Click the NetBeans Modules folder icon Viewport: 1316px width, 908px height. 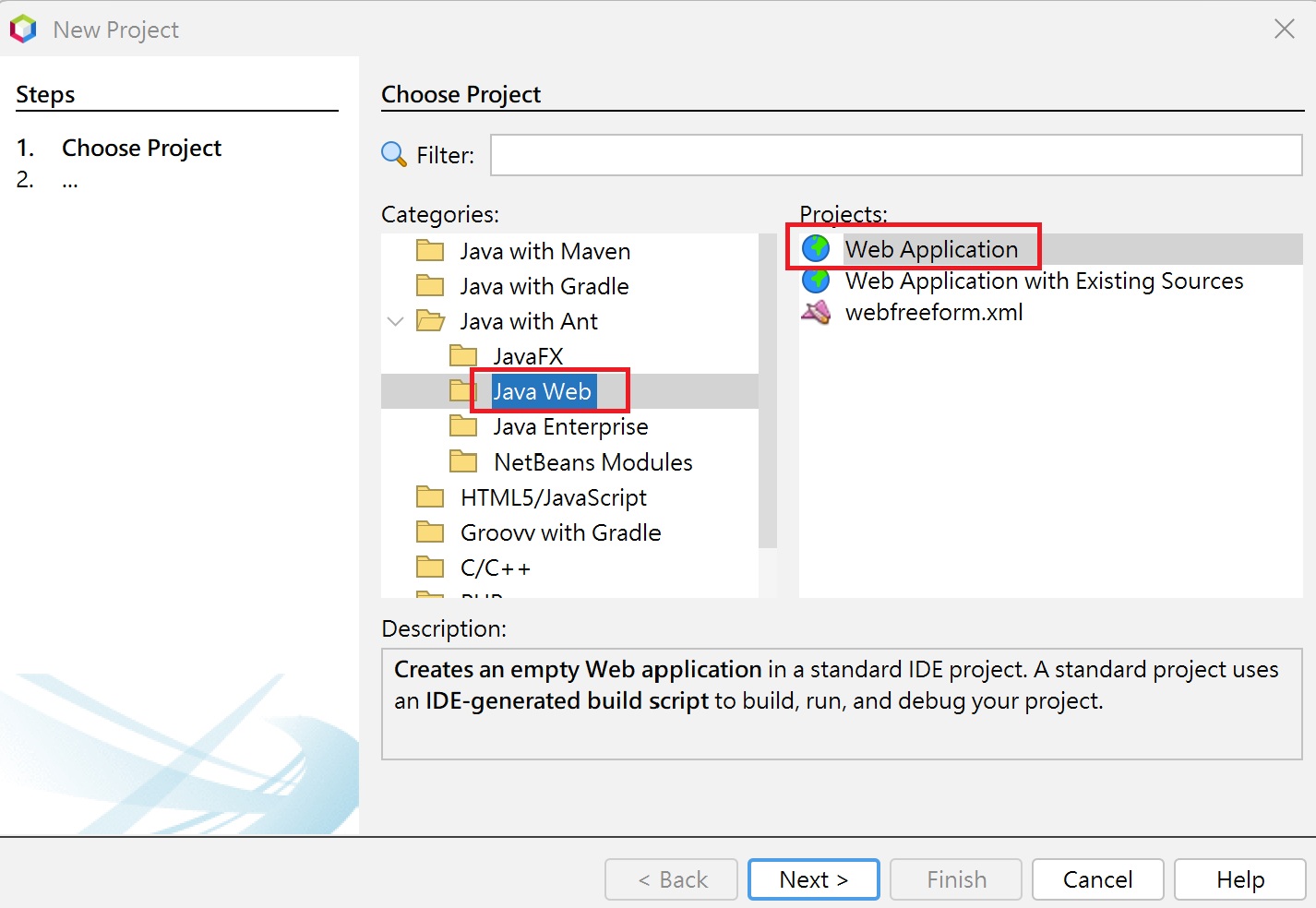[x=463, y=461]
